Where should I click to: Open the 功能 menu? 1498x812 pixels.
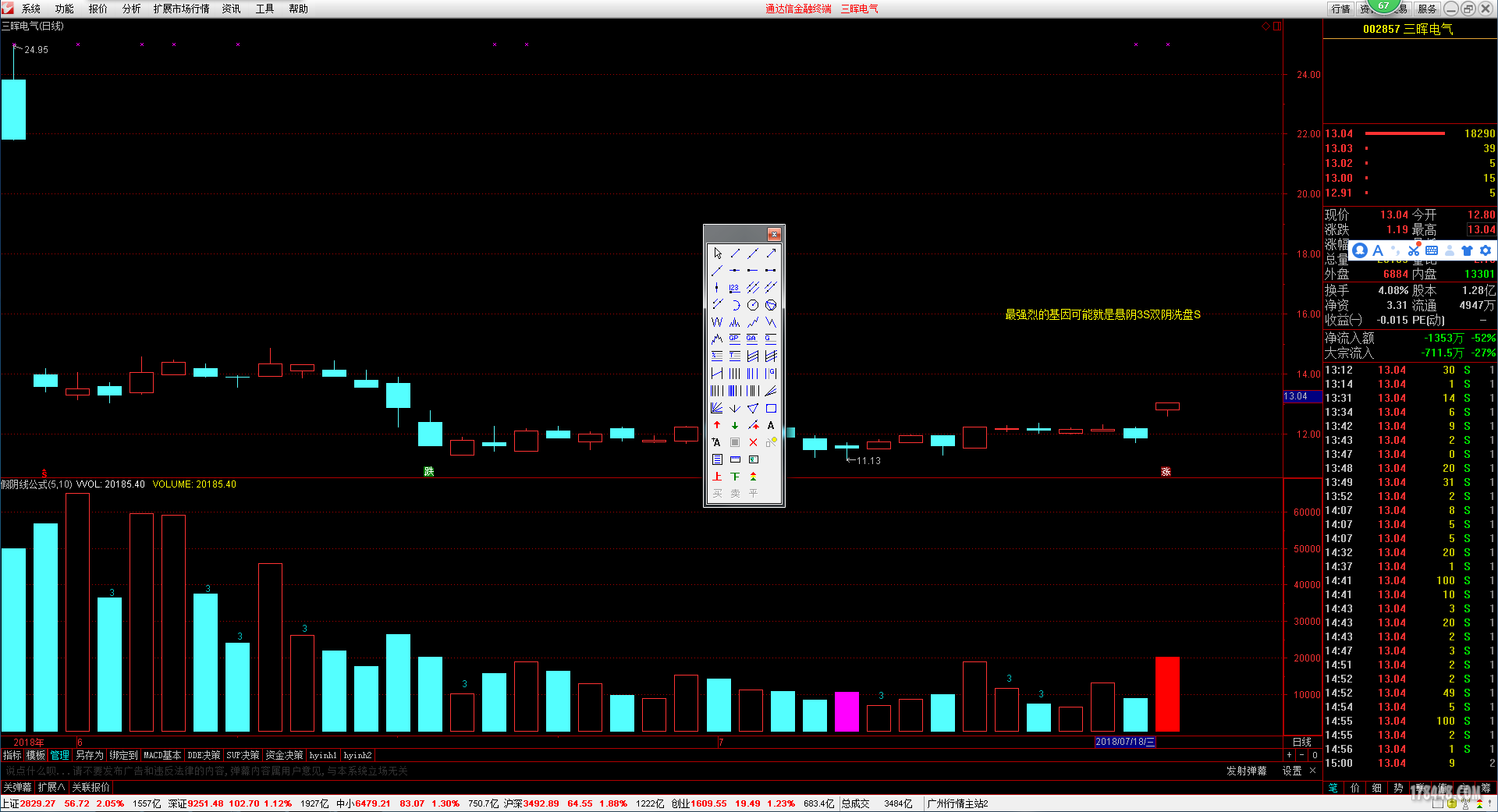click(64, 9)
